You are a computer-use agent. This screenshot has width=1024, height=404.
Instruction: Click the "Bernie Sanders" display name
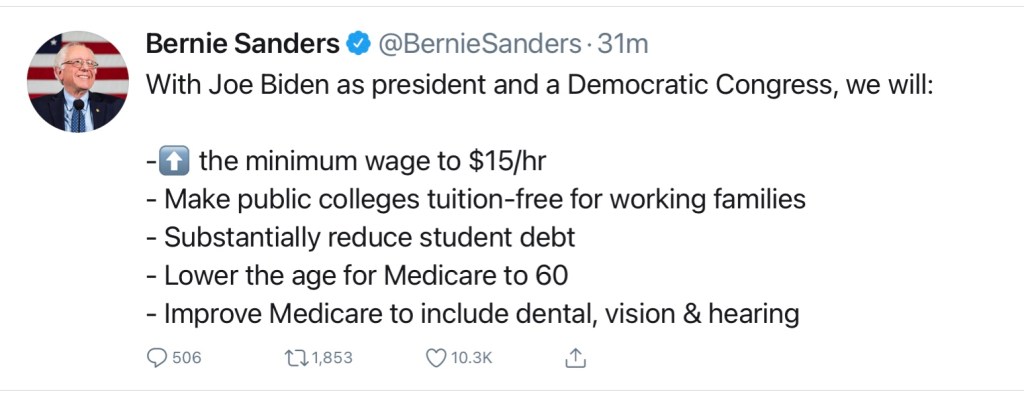[x=242, y=44]
